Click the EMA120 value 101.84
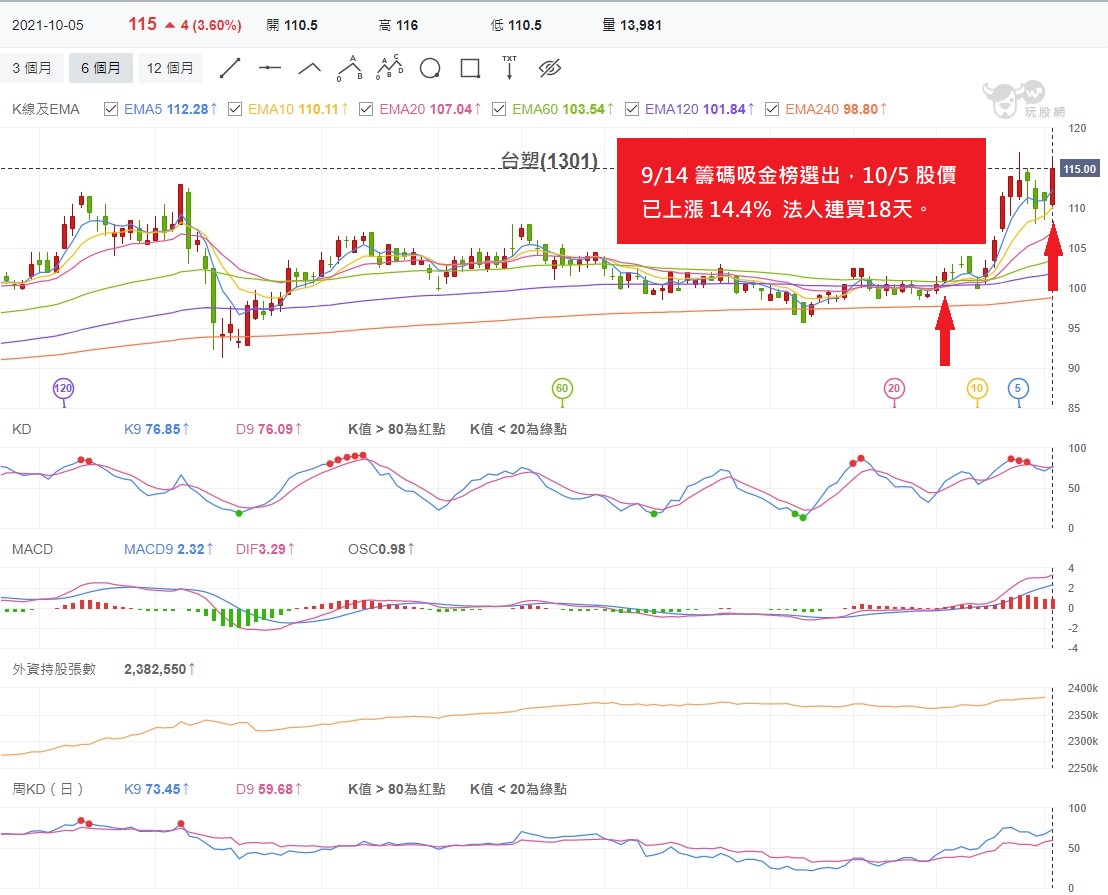Viewport: 1108px width, 895px height. (x=724, y=109)
